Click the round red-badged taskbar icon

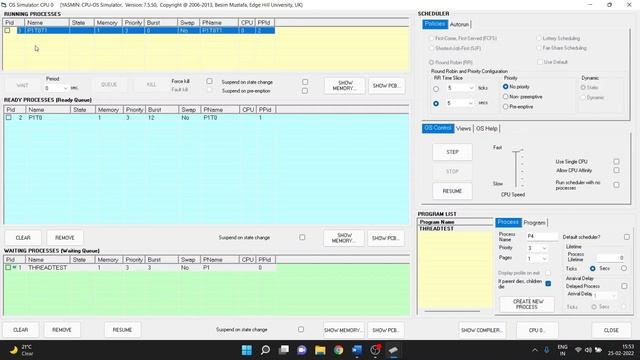(375, 350)
